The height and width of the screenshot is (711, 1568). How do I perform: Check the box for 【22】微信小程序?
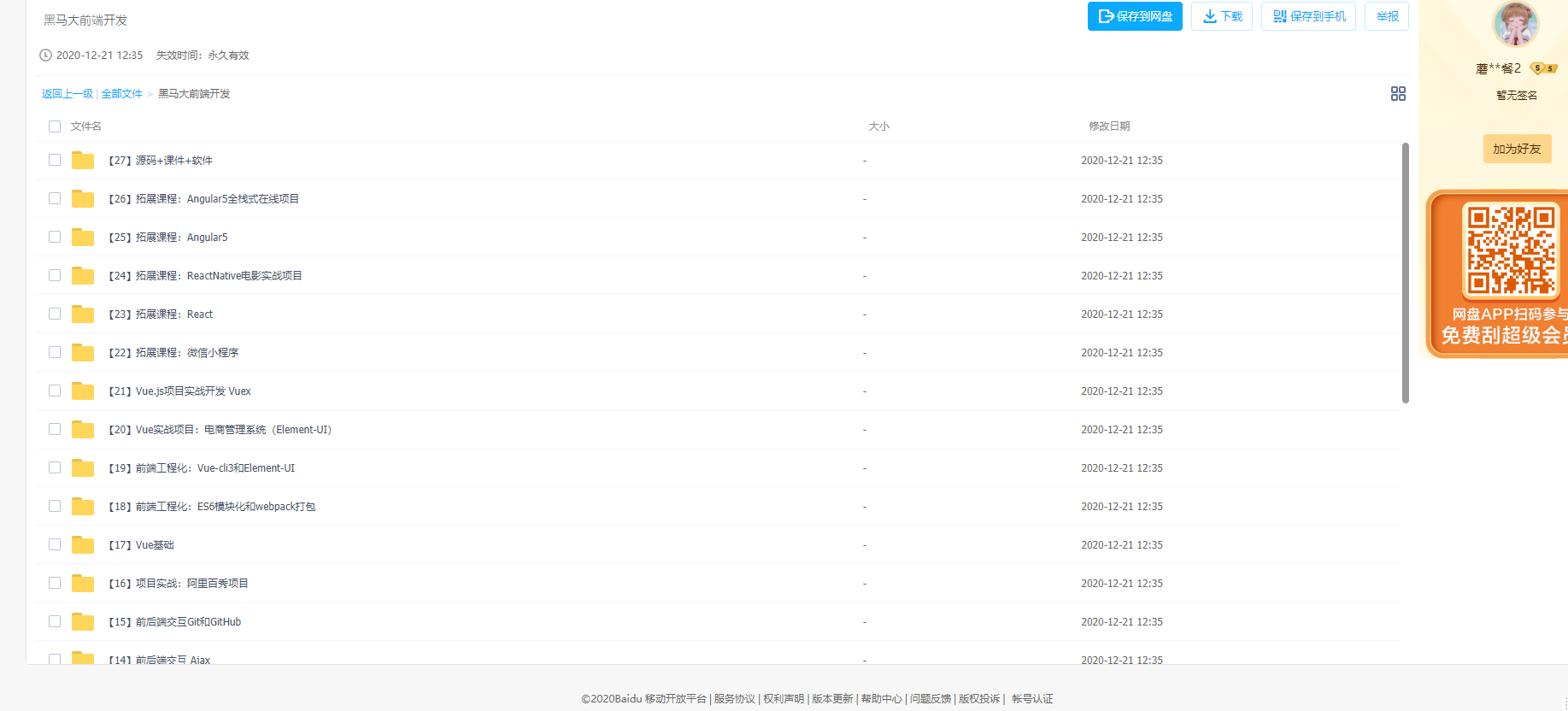click(55, 352)
